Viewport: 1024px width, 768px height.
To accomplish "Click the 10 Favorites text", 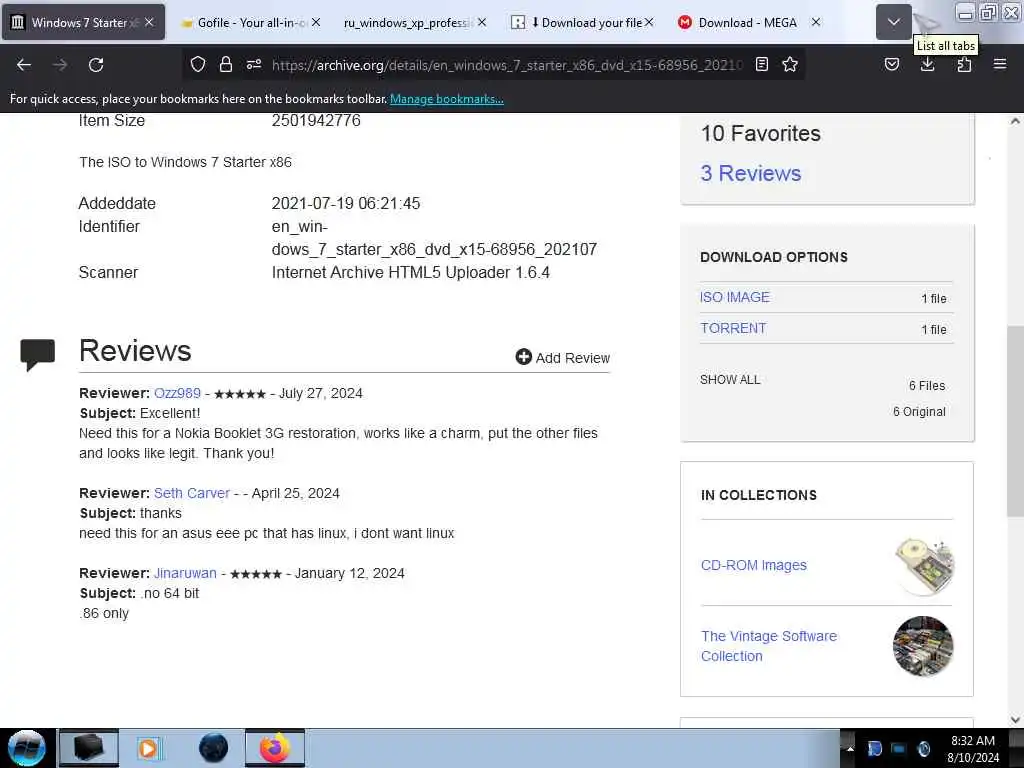I will point(760,133).
